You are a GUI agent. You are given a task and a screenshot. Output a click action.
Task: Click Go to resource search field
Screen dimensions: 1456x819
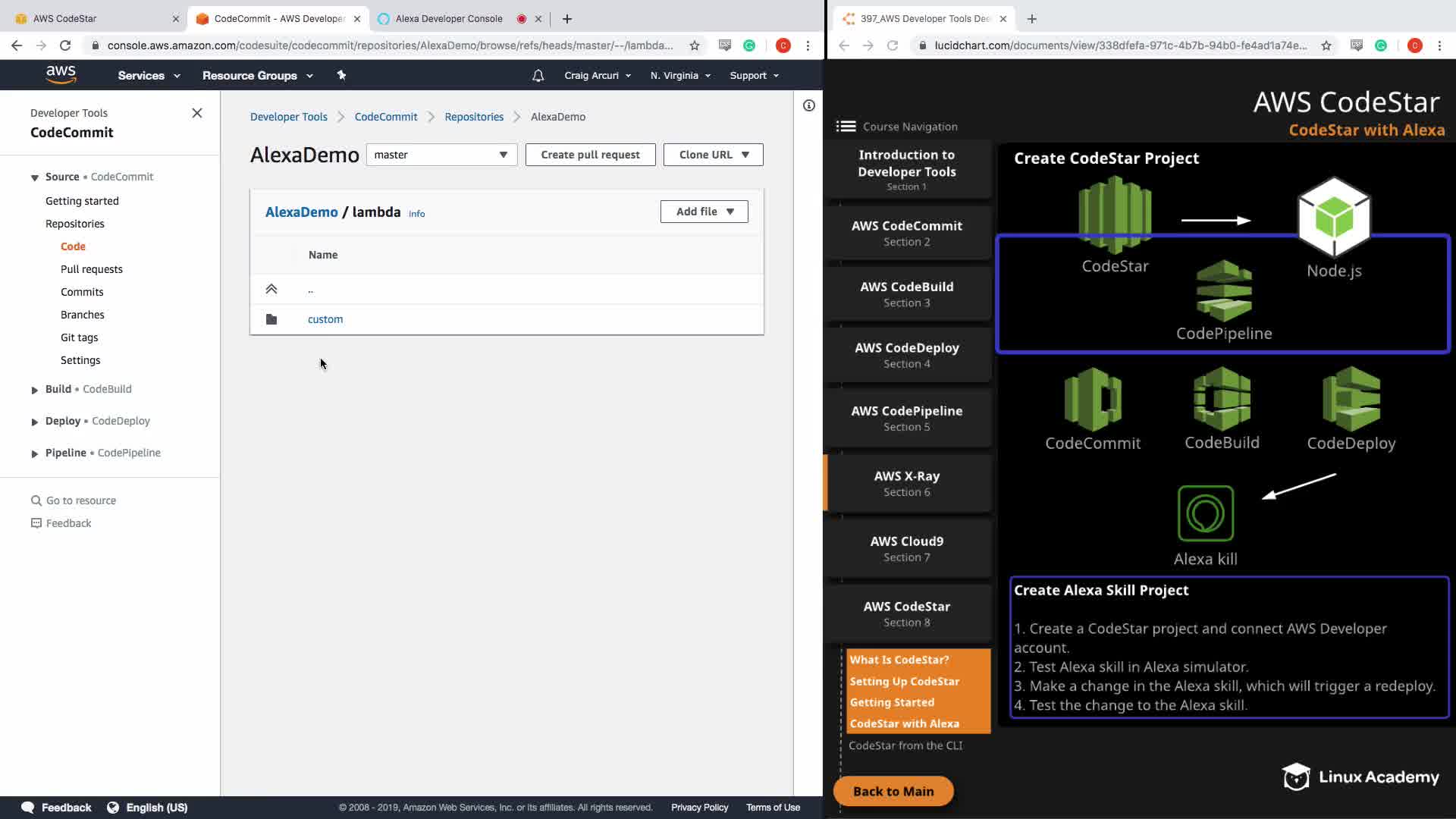[x=80, y=500]
